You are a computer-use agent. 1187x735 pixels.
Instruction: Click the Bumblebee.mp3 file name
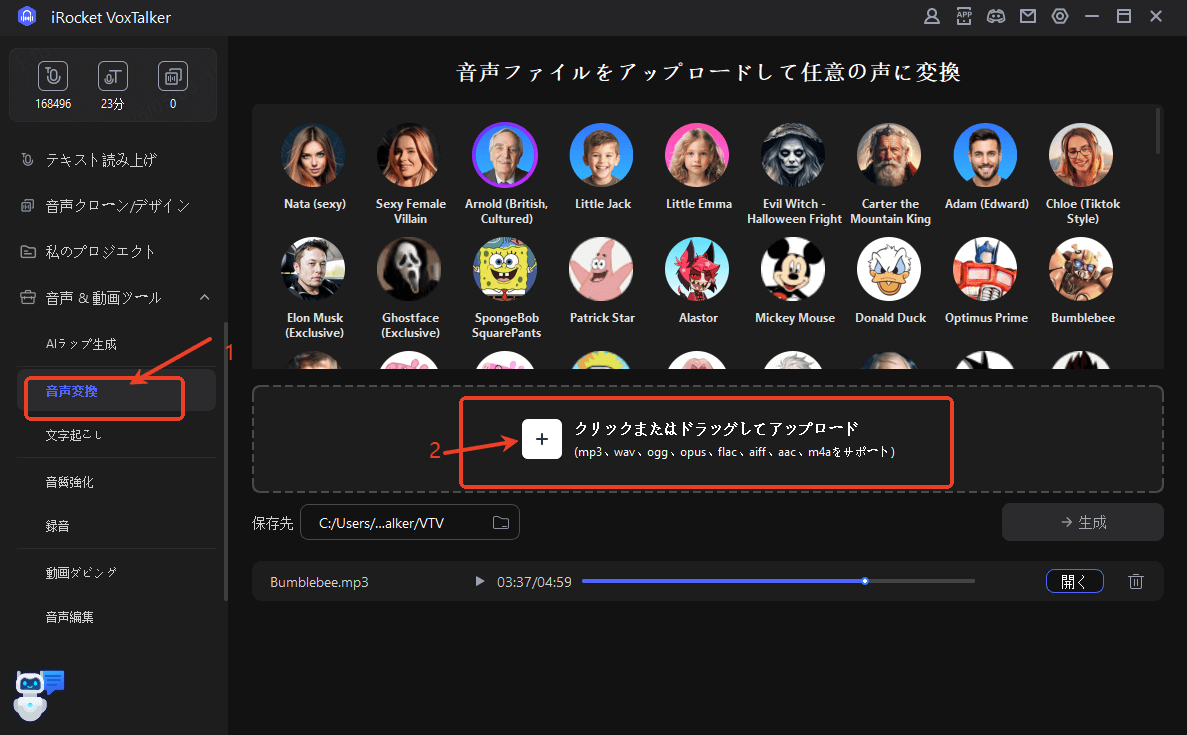319,582
